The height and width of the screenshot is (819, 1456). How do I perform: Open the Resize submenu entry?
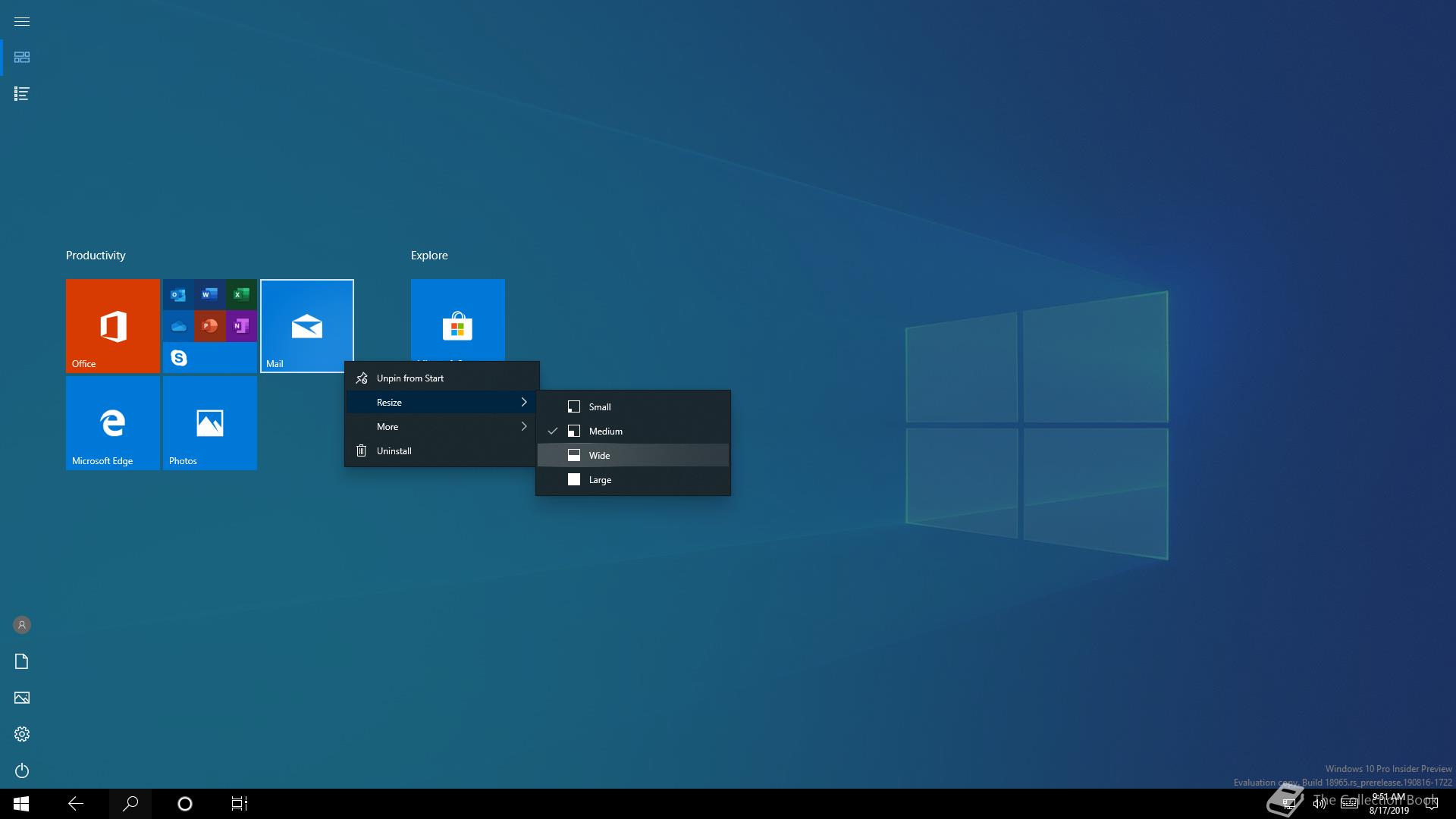point(442,402)
